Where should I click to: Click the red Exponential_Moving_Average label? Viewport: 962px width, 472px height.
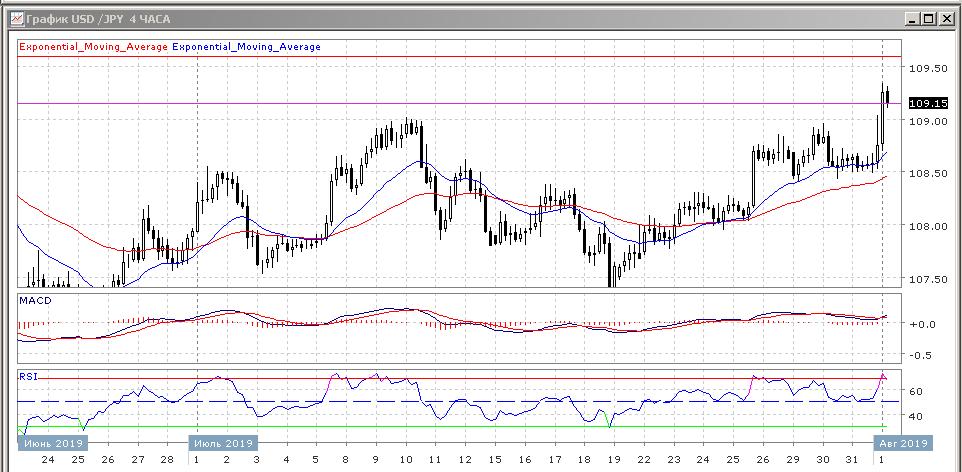click(94, 47)
